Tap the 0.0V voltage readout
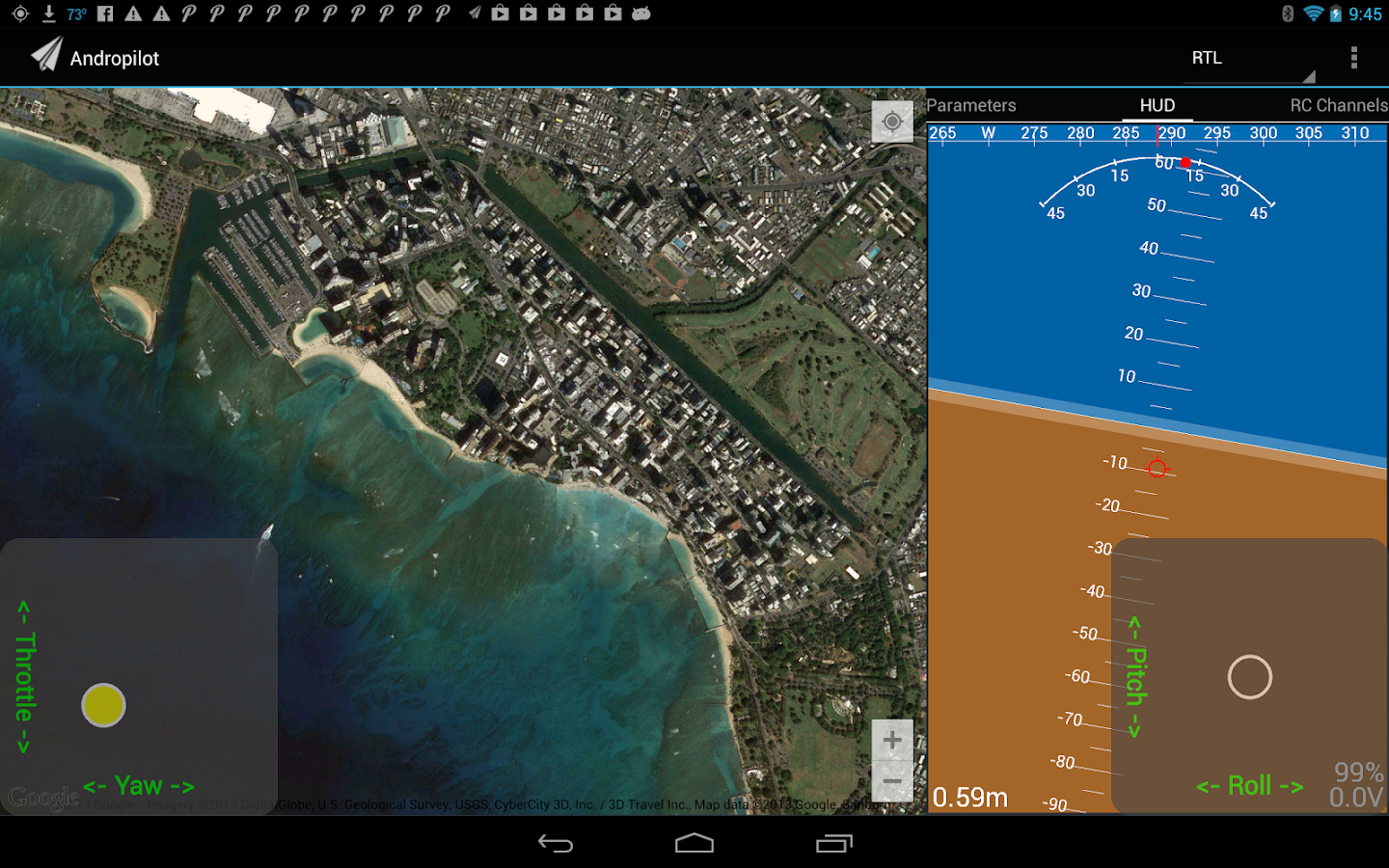The height and width of the screenshot is (868, 1389). coord(1356,798)
